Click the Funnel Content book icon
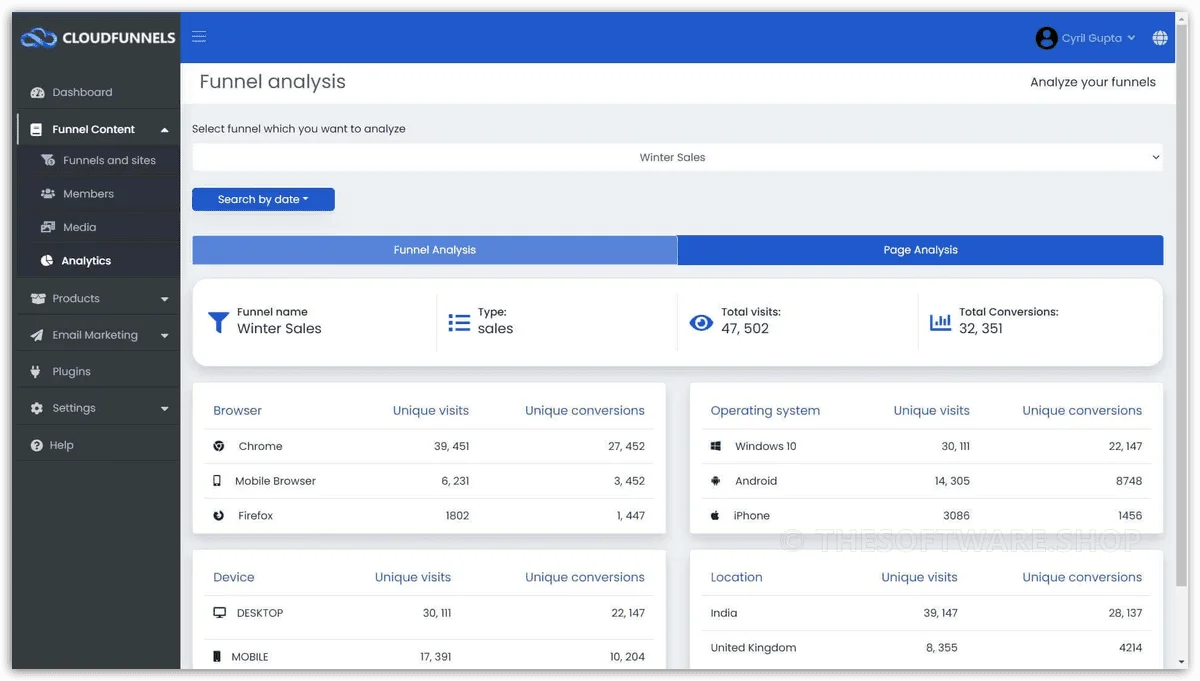The width and height of the screenshot is (1200, 681). click(x=36, y=129)
